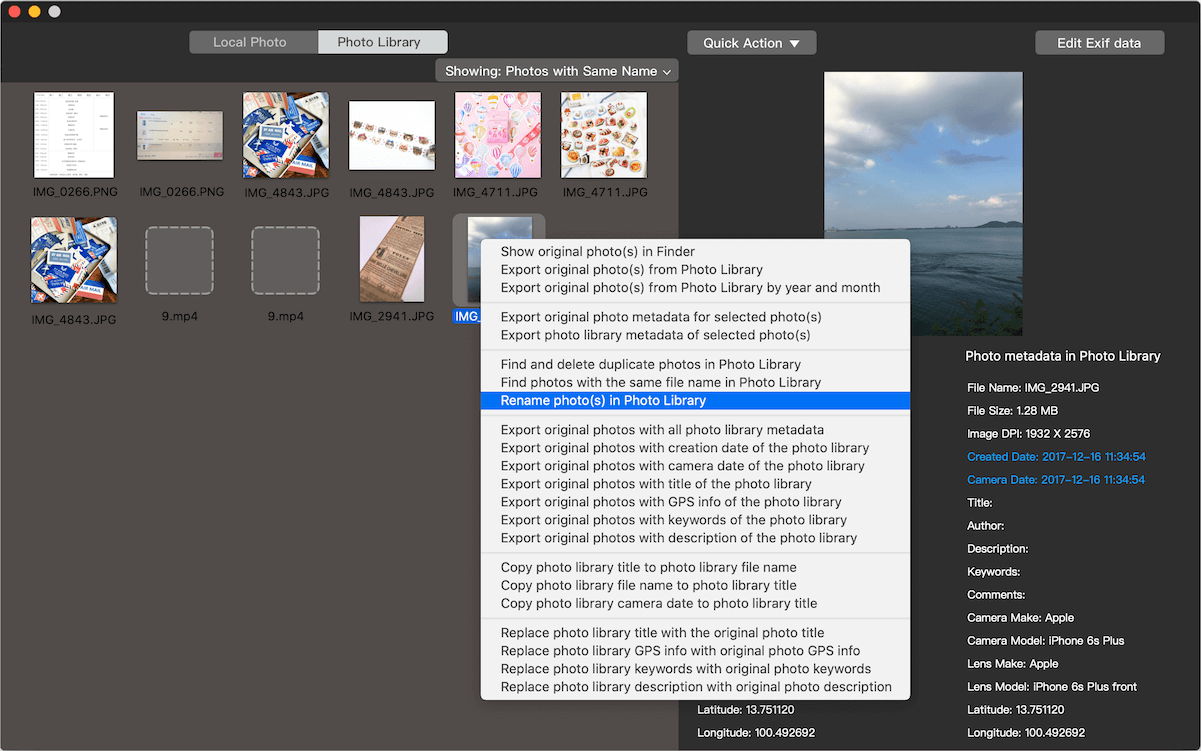The height and width of the screenshot is (751, 1201).
Task: Select the IMG_4843.JPG thumbnail in second row
Action: pyautogui.click(x=74, y=260)
